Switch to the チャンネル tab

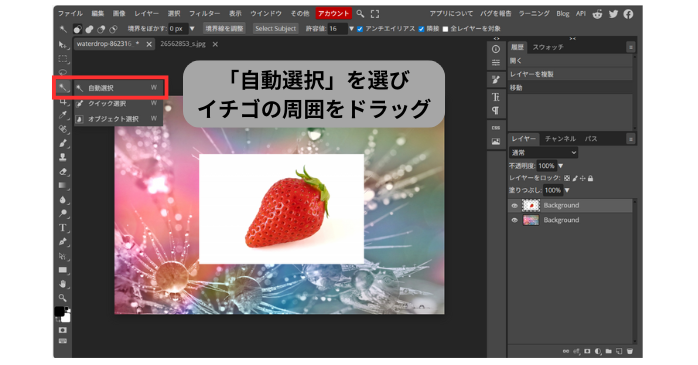point(560,139)
